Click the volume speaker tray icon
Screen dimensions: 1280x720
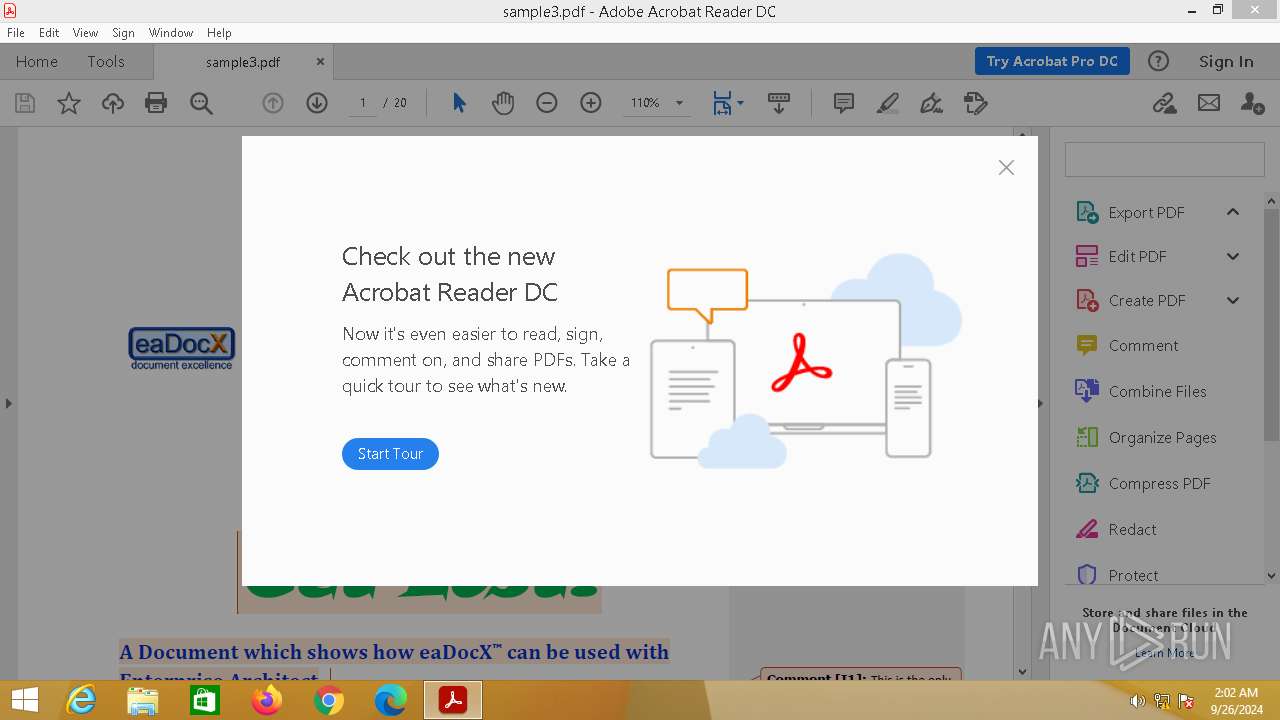(1138, 701)
